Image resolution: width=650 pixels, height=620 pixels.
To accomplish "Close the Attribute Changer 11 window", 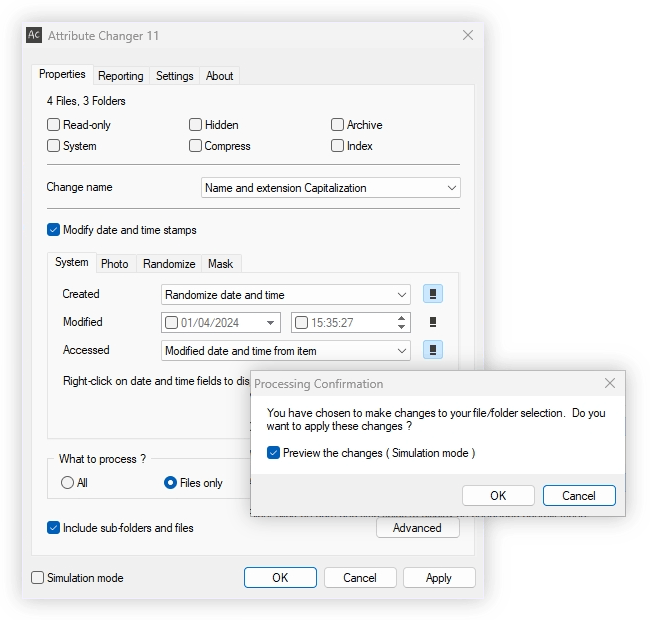I will [x=468, y=35].
